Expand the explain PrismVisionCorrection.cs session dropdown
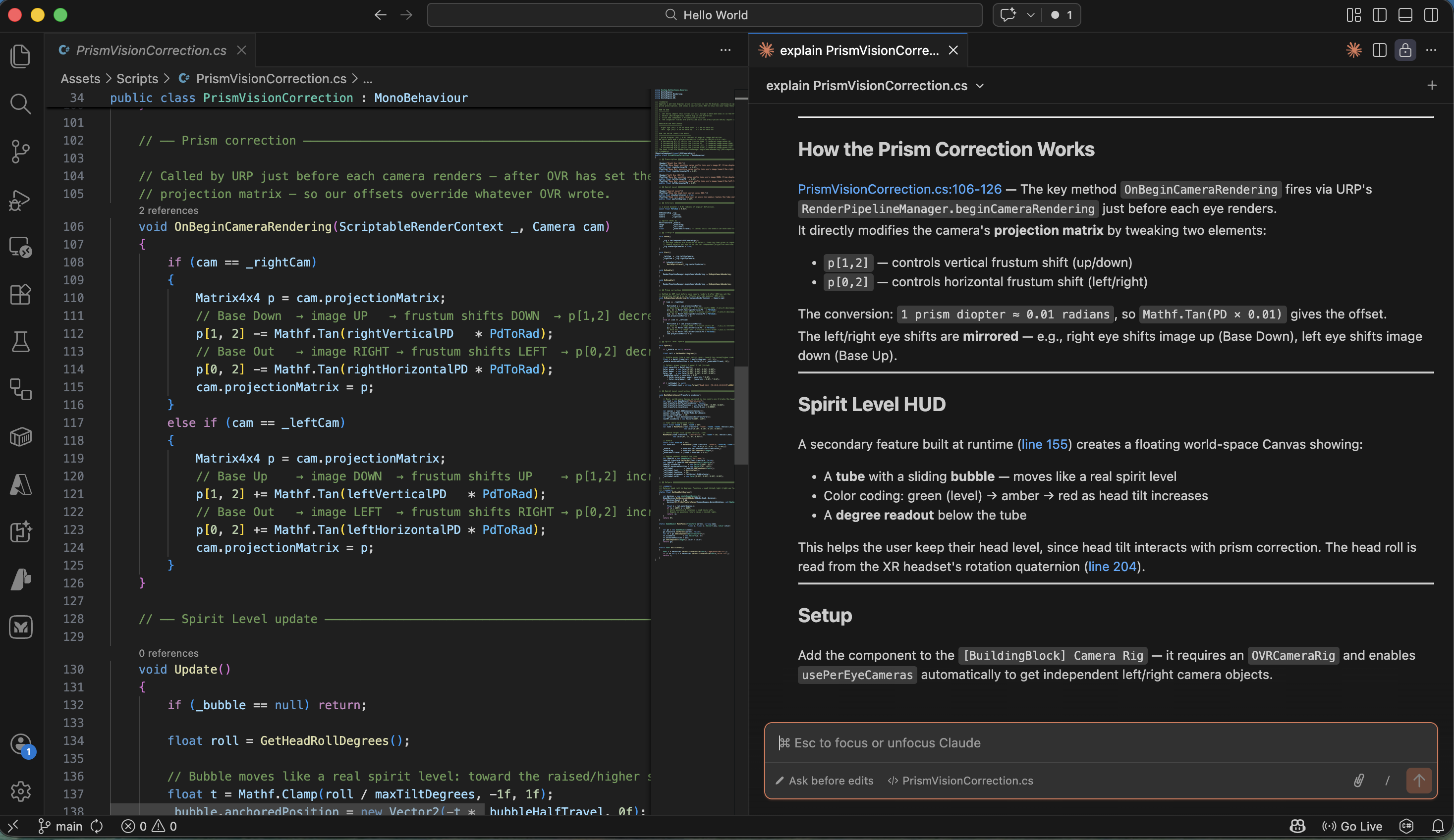Viewport: 1454px width, 840px height. pos(979,86)
